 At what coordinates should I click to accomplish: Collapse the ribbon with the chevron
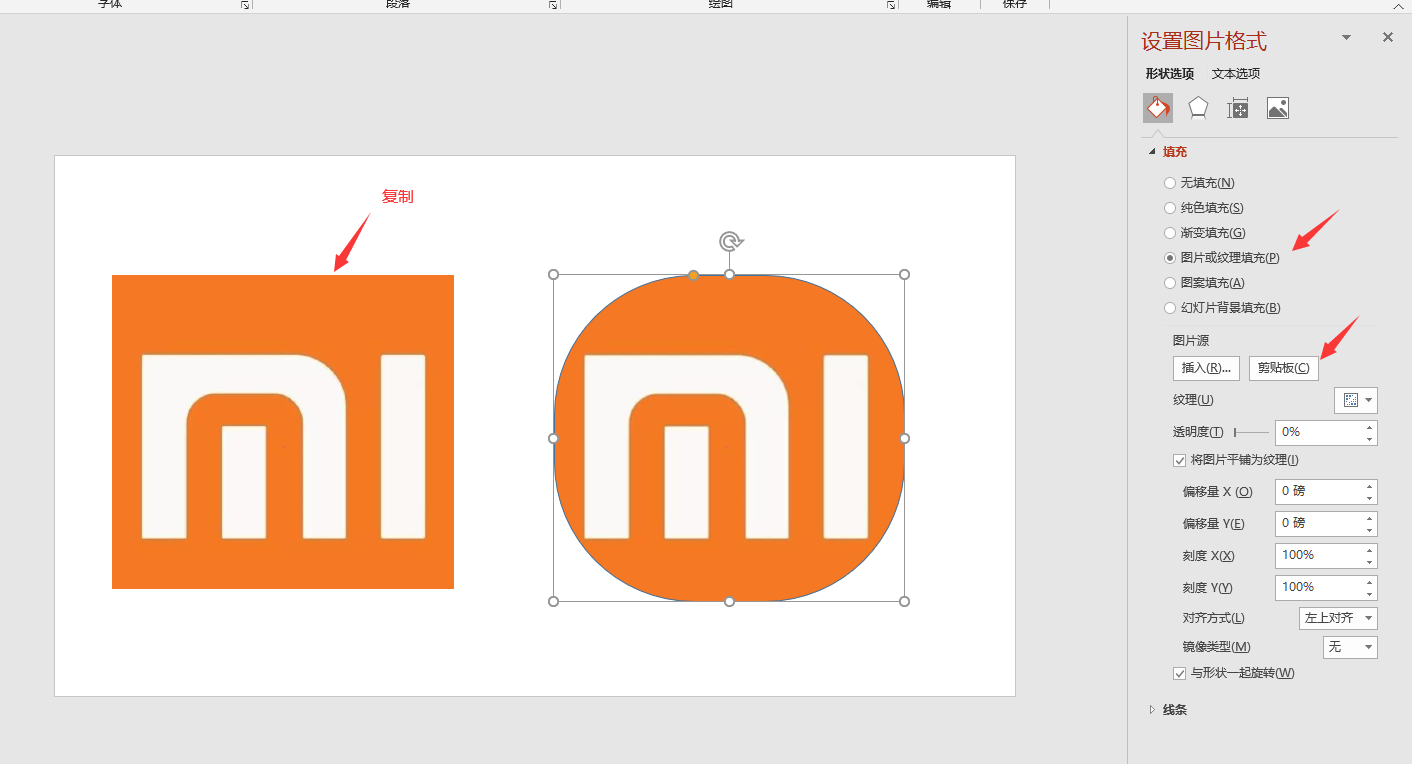tap(1398, 5)
